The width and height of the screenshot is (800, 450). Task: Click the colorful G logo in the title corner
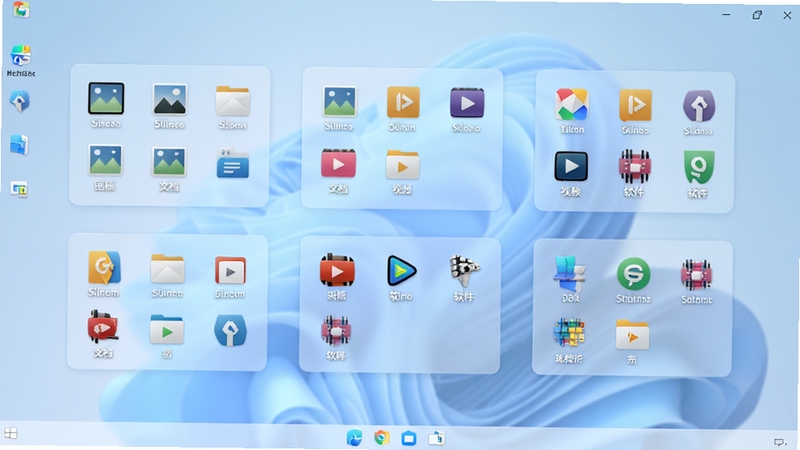point(21,9)
